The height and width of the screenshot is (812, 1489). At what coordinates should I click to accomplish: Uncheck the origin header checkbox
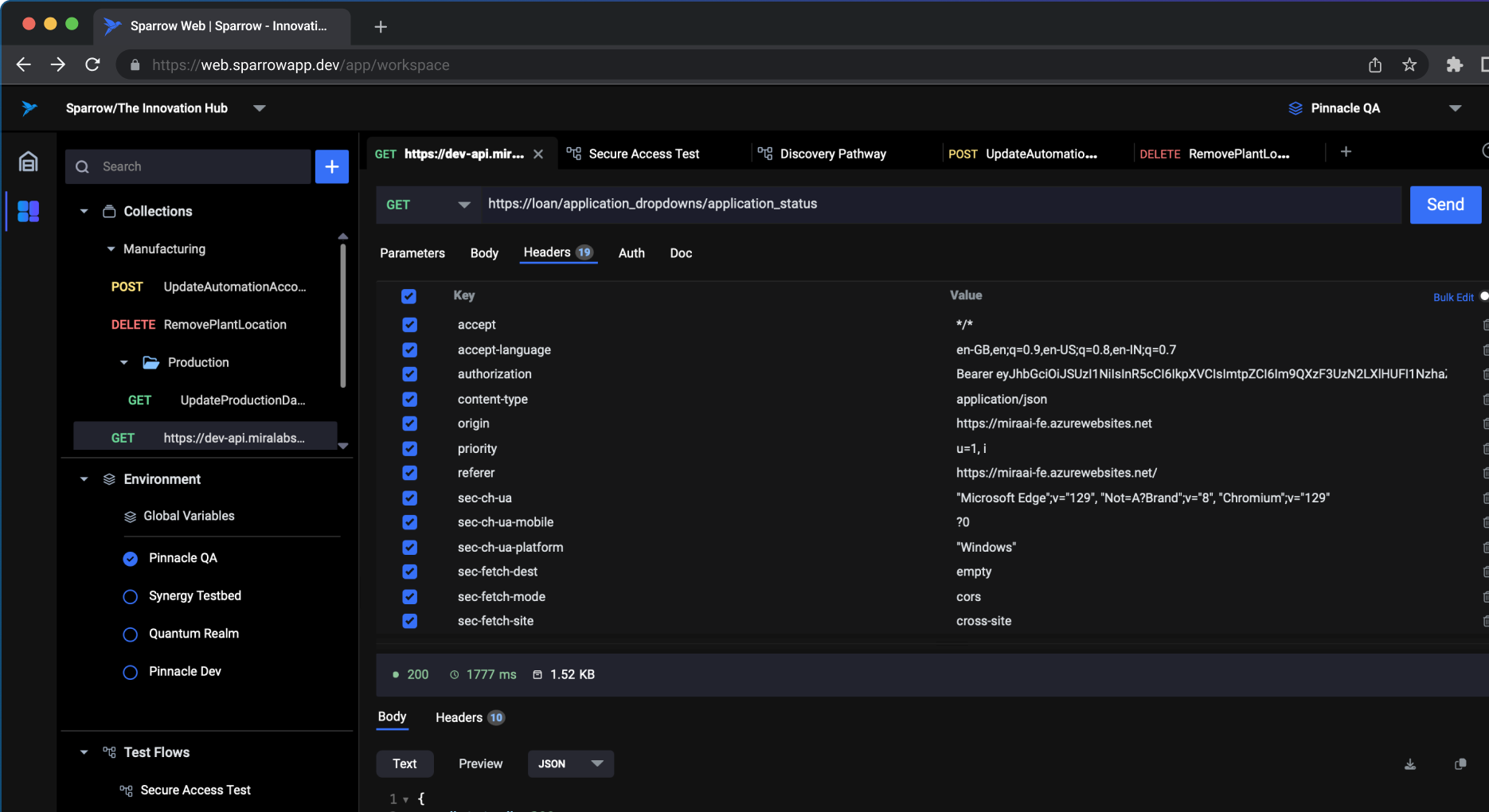click(409, 424)
